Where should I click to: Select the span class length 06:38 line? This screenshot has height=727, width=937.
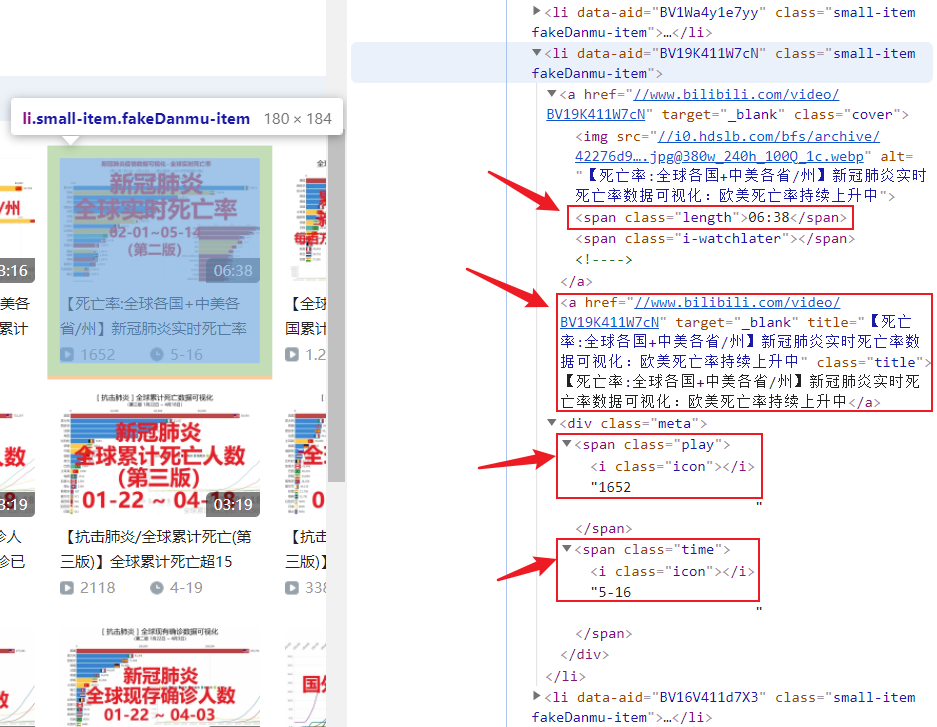(711, 217)
